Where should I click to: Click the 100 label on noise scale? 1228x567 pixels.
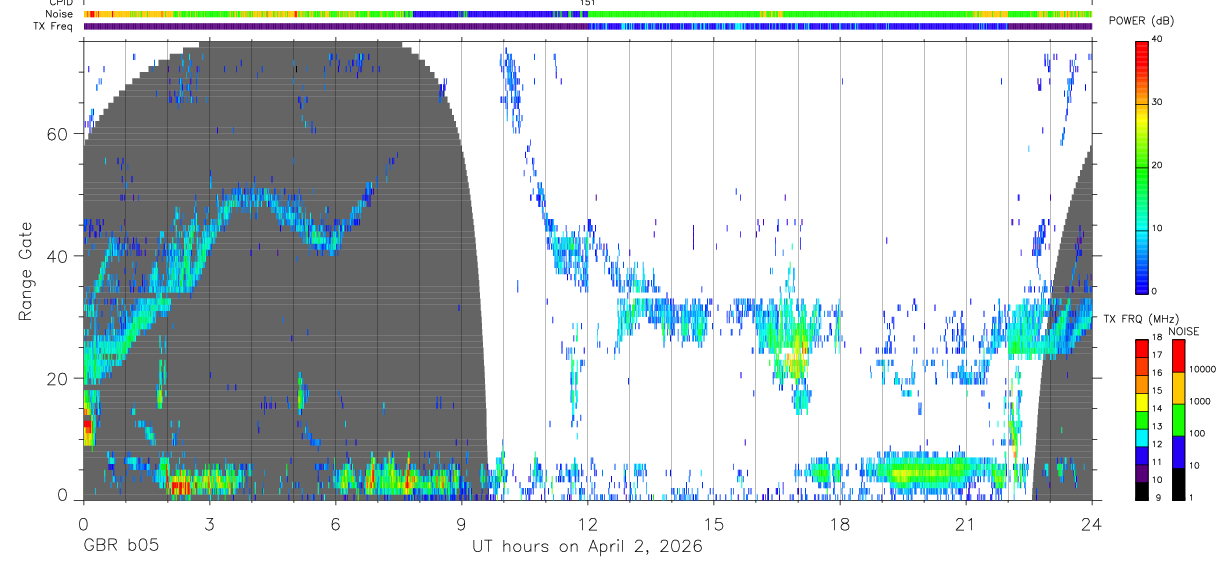click(1196, 434)
